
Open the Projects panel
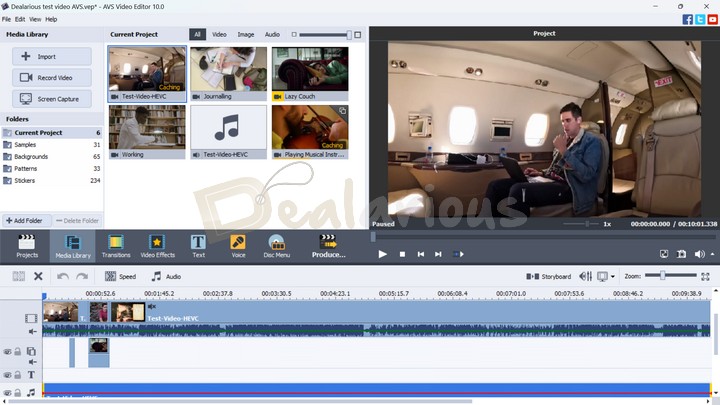tap(27, 246)
